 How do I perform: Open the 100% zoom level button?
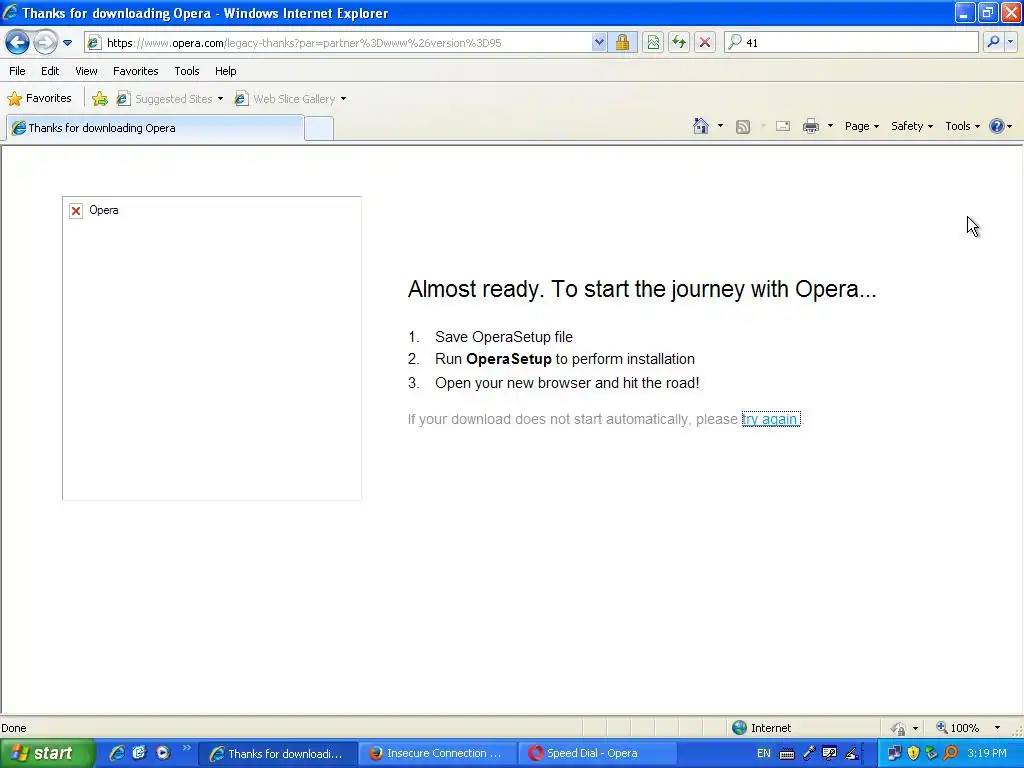coord(957,728)
